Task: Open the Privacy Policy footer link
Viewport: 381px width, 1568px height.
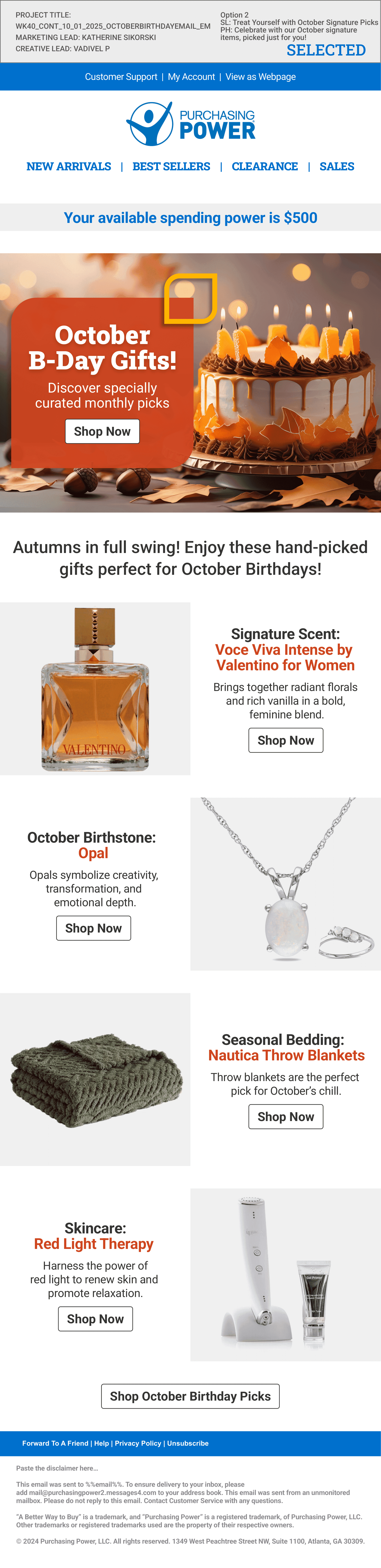Action: [x=138, y=1443]
